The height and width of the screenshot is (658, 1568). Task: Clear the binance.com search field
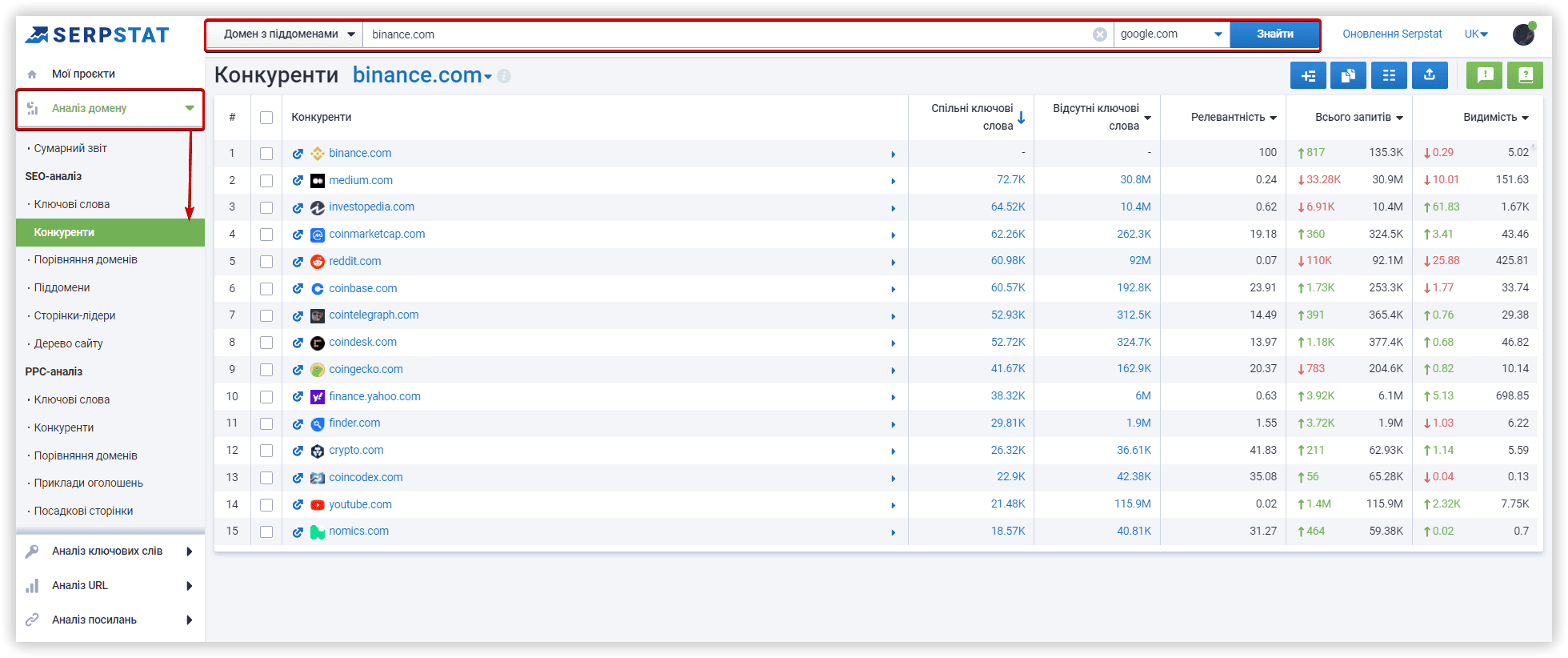click(1100, 34)
